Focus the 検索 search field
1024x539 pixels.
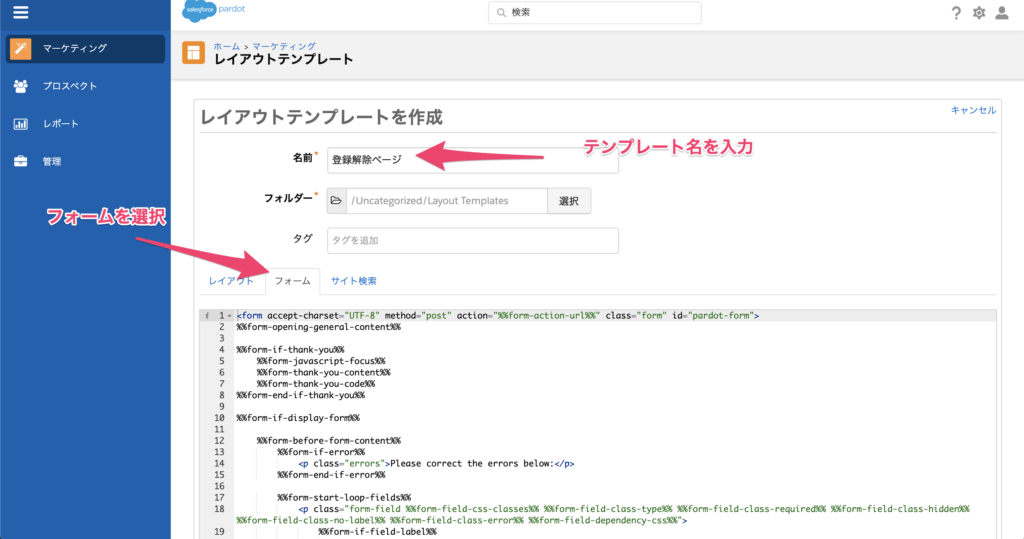(595, 12)
